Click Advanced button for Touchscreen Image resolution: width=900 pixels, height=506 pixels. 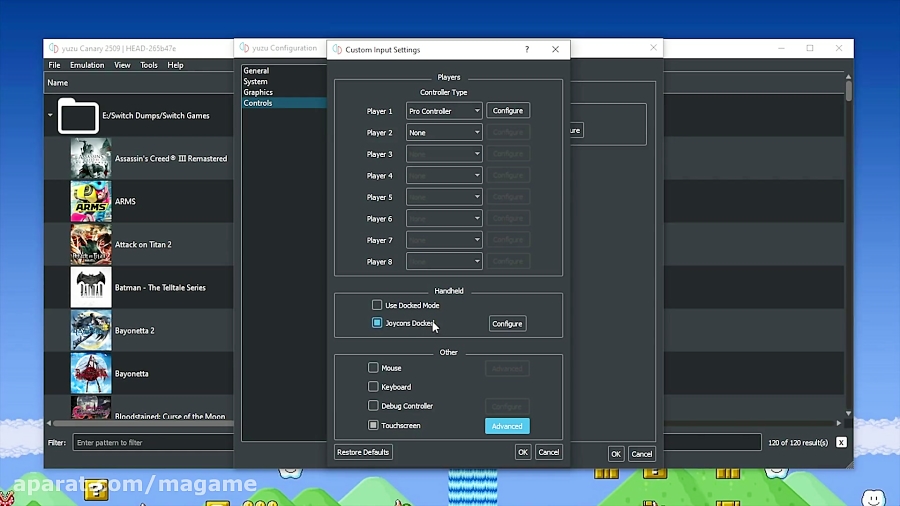(507, 426)
